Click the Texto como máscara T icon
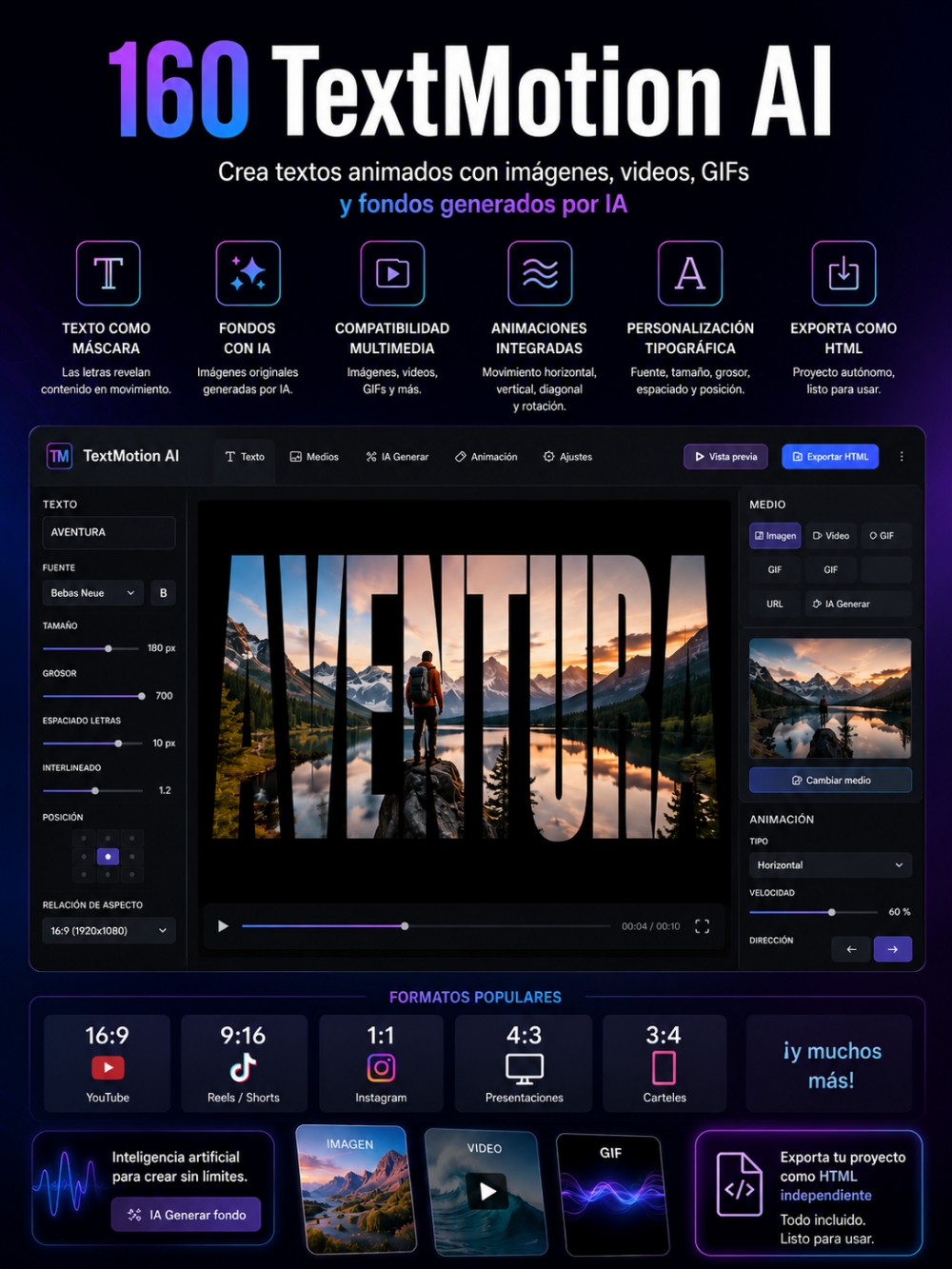Screen dimensions: 952x1269 pos(109,273)
